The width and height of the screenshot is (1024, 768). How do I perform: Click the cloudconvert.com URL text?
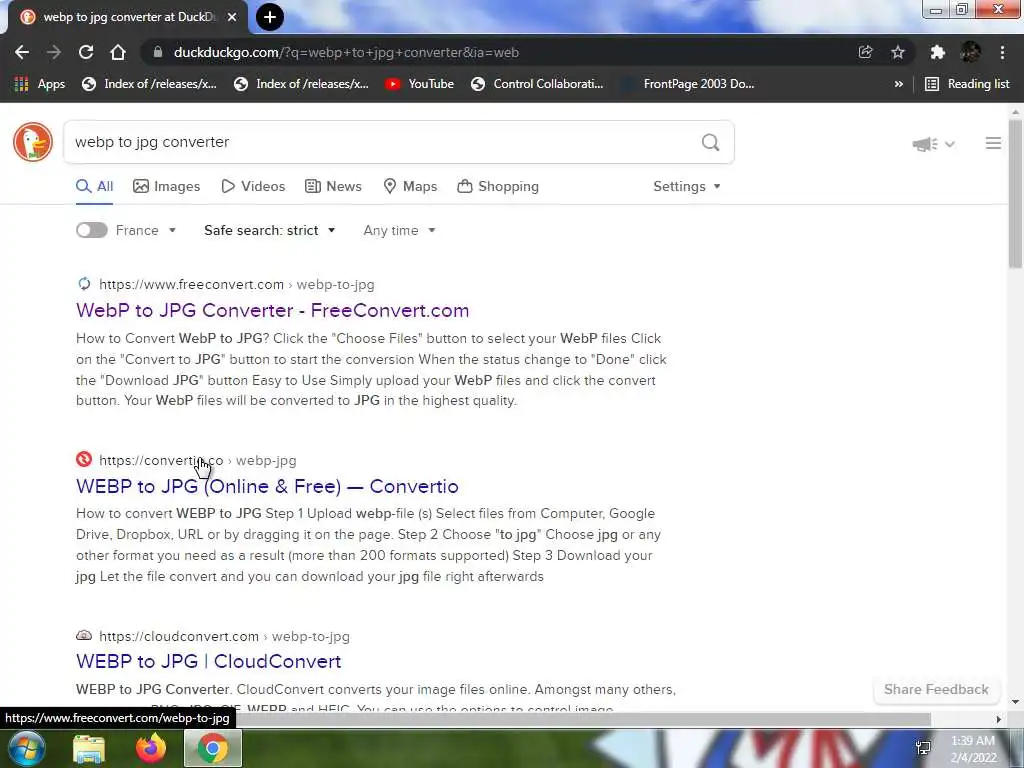[179, 636]
